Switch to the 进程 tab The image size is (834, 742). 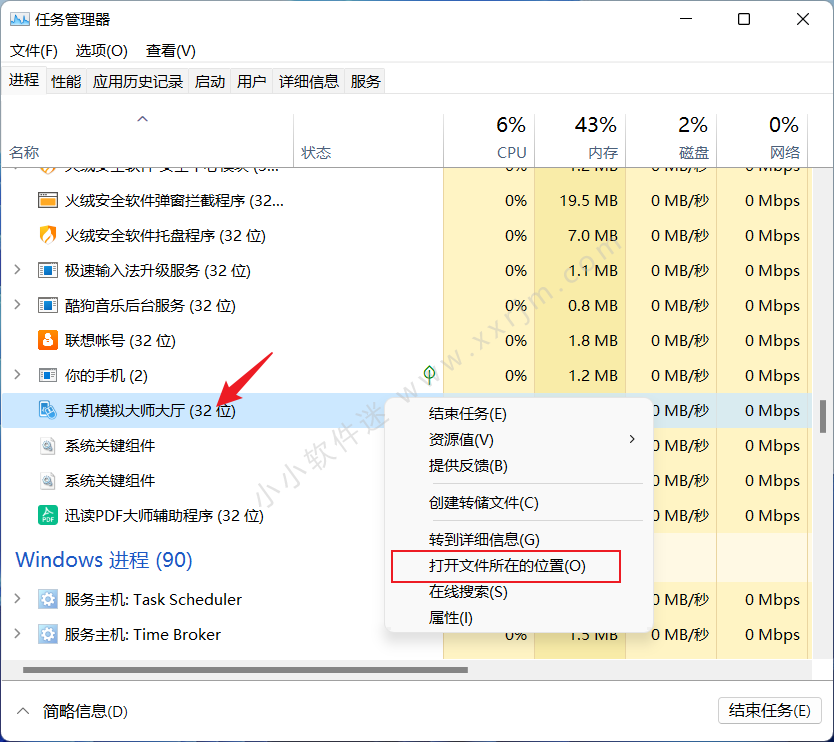point(24,80)
